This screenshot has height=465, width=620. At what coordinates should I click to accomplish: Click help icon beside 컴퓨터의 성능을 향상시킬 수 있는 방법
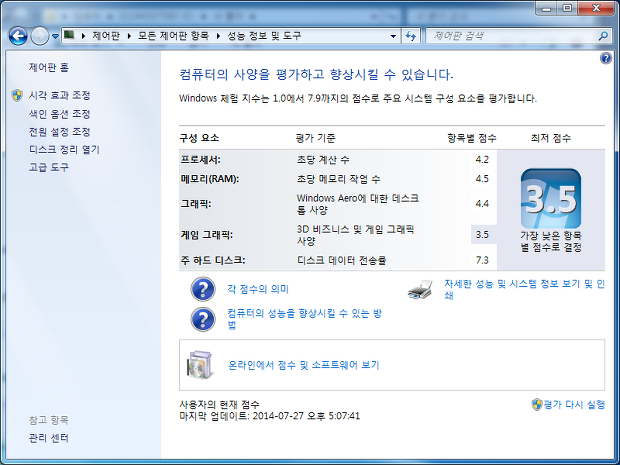click(x=203, y=319)
